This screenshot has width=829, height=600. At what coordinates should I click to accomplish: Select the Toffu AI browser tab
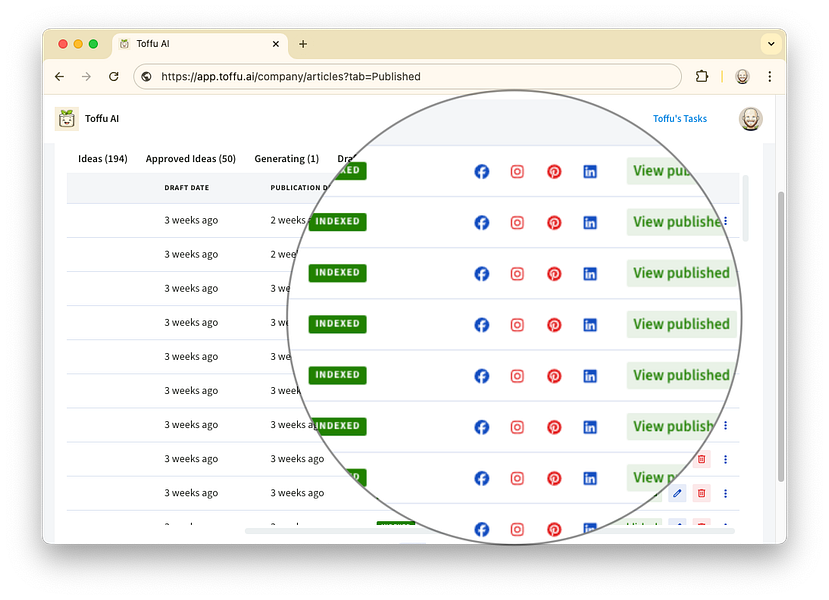point(200,44)
